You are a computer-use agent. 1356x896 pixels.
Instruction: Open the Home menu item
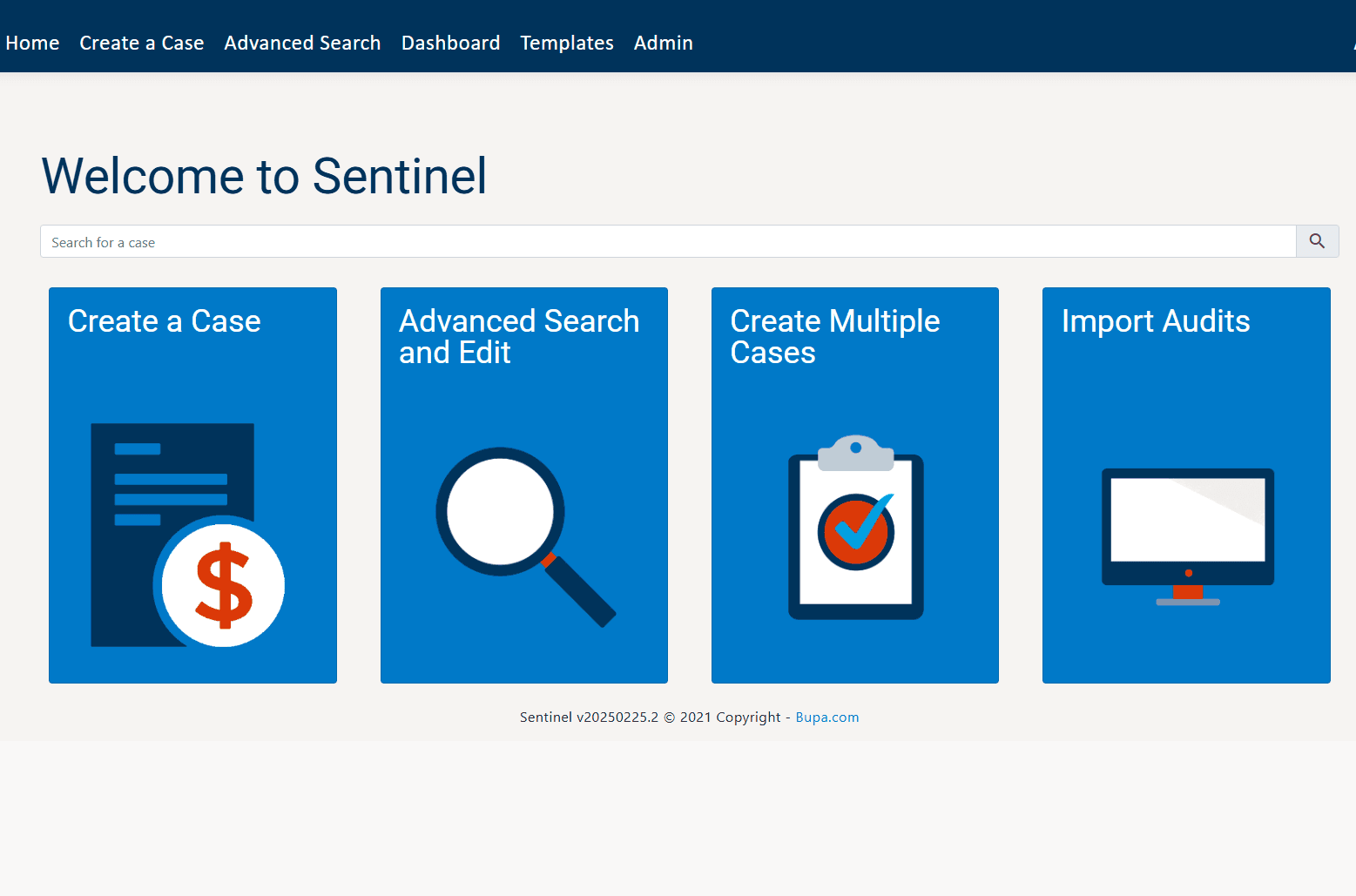(x=32, y=43)
